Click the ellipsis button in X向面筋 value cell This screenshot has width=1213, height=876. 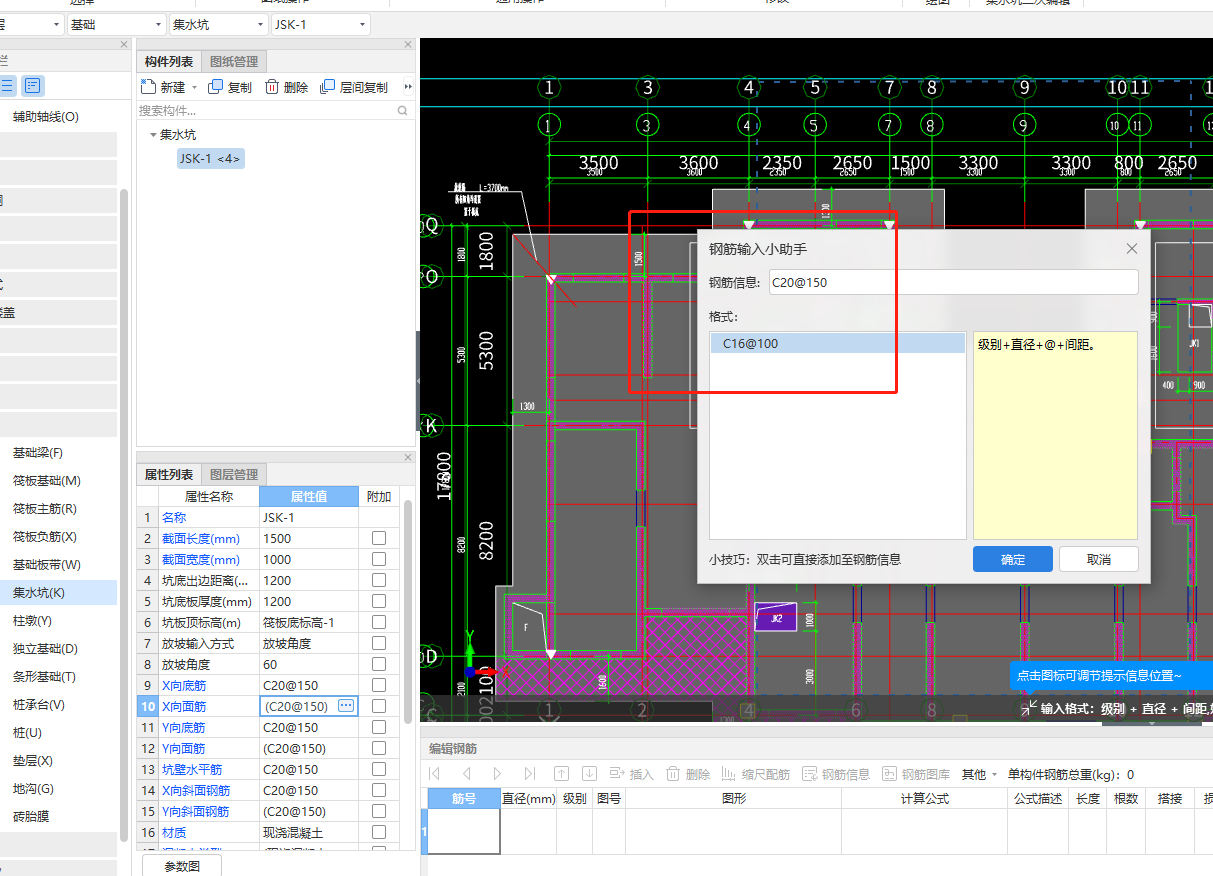point(346,706)
